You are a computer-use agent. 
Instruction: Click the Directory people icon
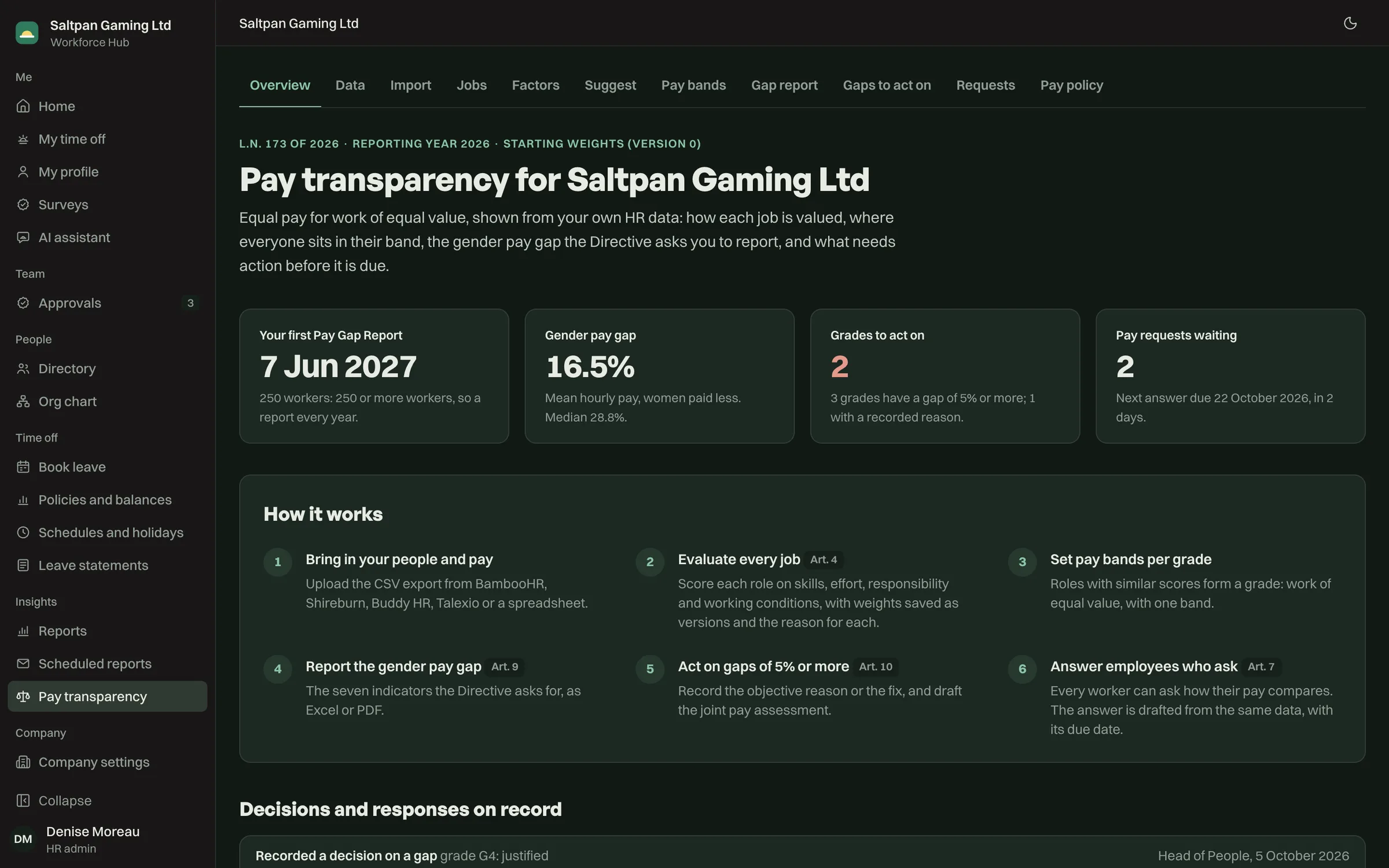[23, 369]
